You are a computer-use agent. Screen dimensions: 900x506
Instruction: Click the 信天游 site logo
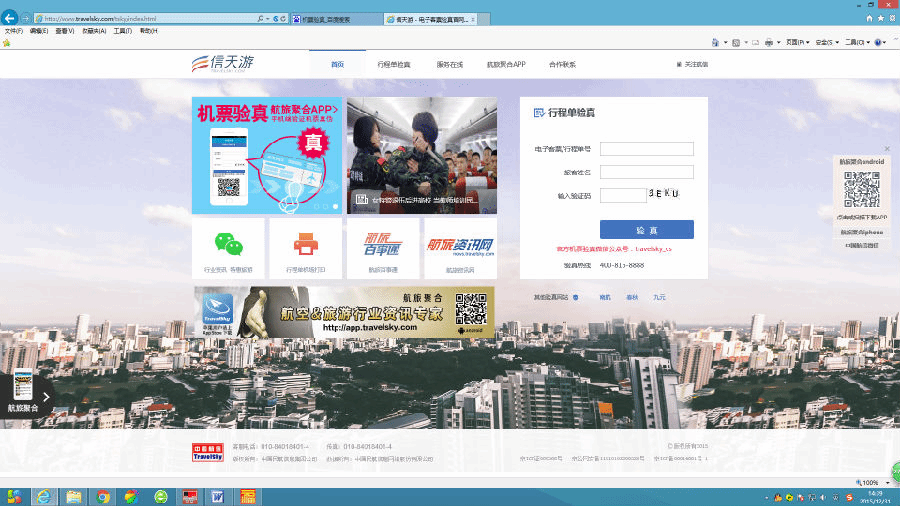(x=223, y=64)
